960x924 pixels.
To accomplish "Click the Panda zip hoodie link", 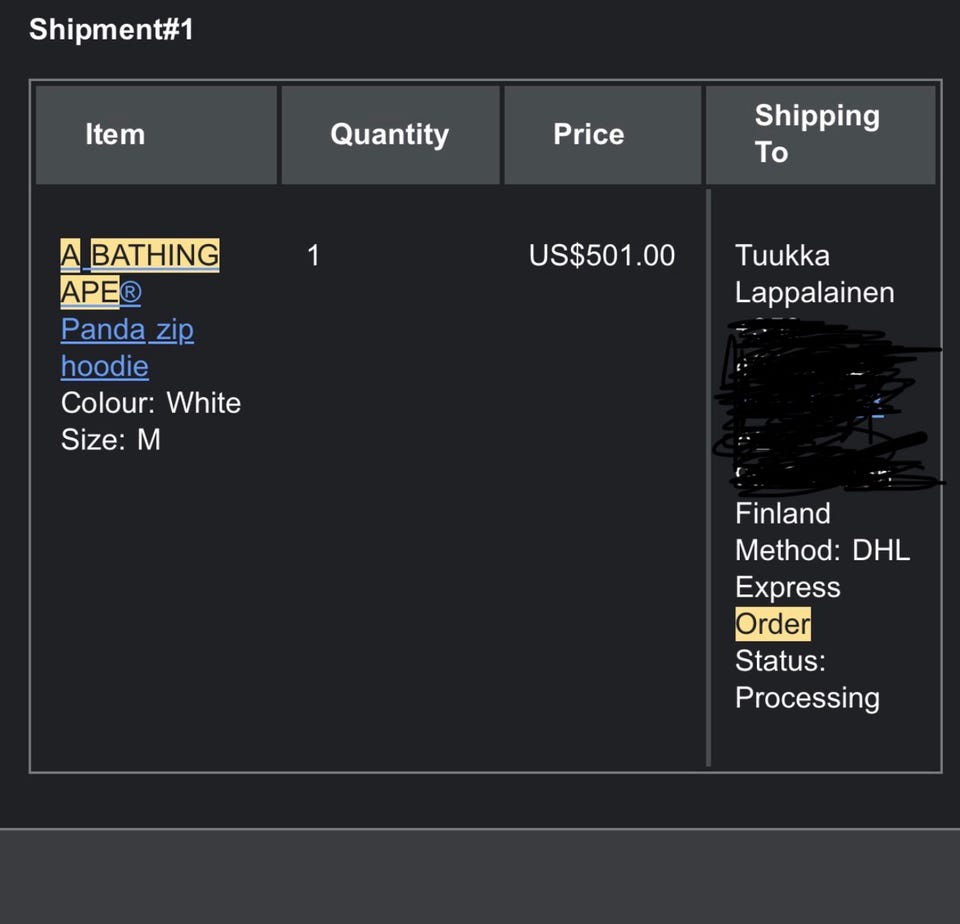I will click(x=127, y=348).
